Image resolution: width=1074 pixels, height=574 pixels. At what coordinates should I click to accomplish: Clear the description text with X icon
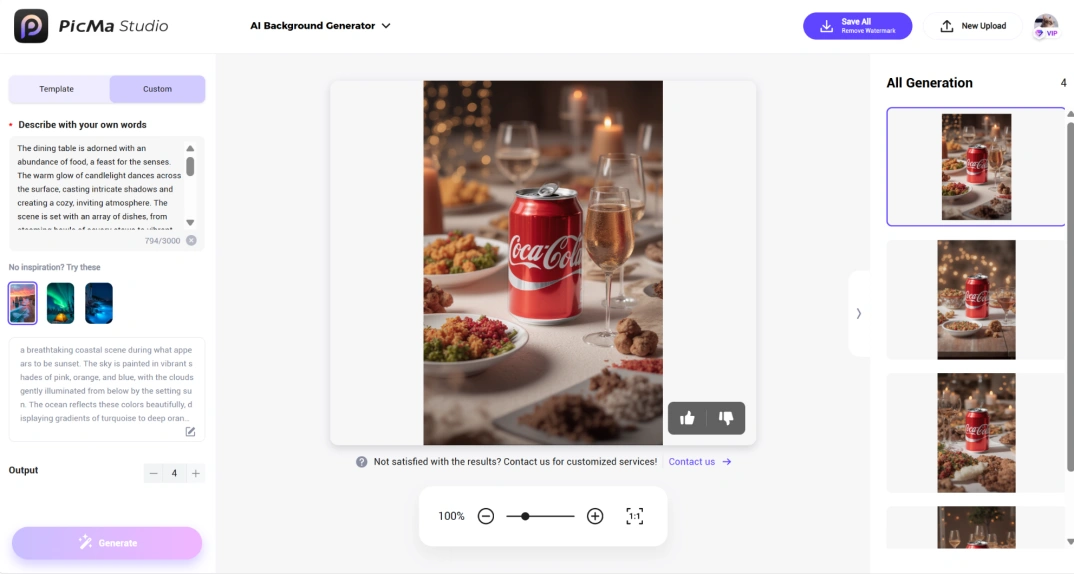[191, 240]
